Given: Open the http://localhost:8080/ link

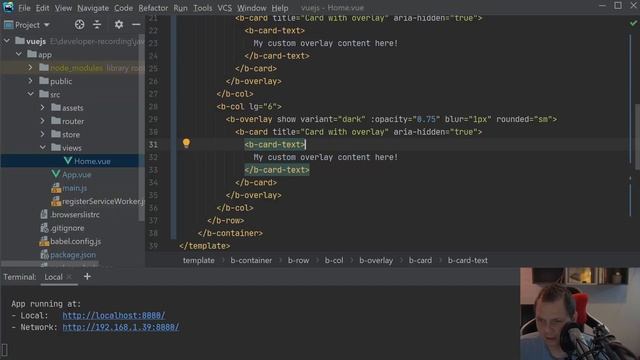Looking at the screenshot, I should [x=114, y=316].
